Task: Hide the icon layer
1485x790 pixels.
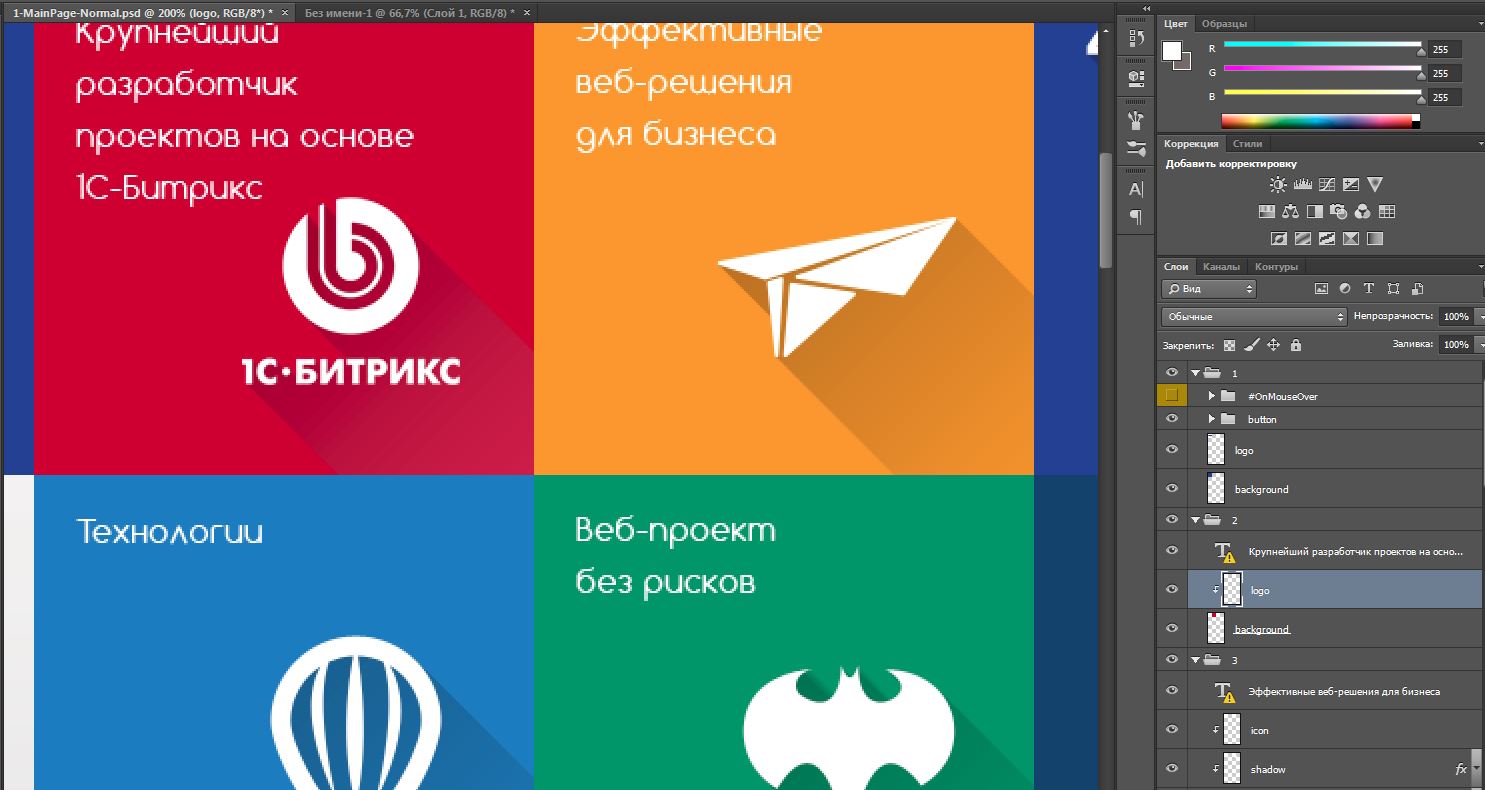Action: pos(1172,730)
